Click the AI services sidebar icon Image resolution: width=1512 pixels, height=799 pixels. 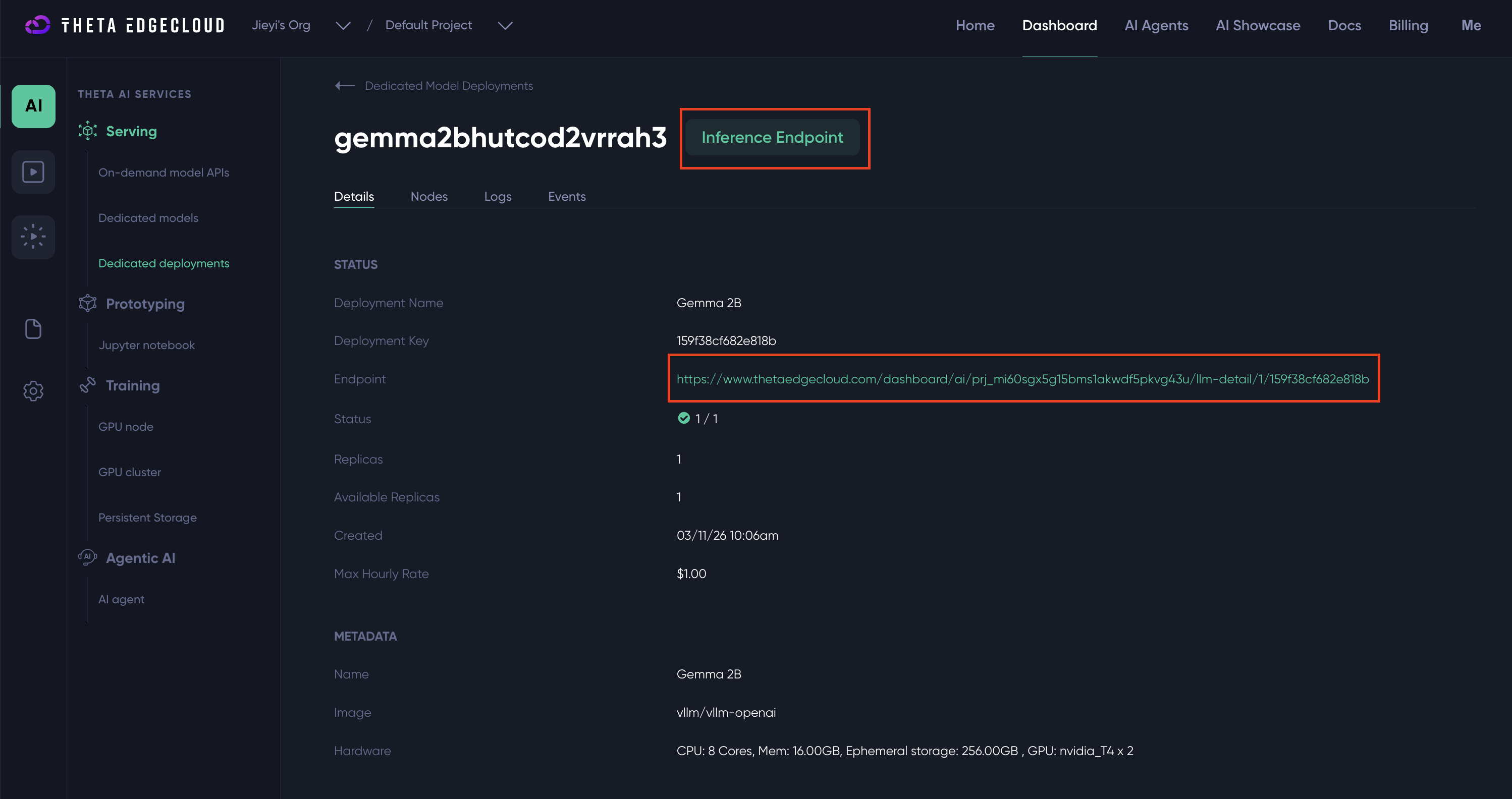(x=33, y=106)
